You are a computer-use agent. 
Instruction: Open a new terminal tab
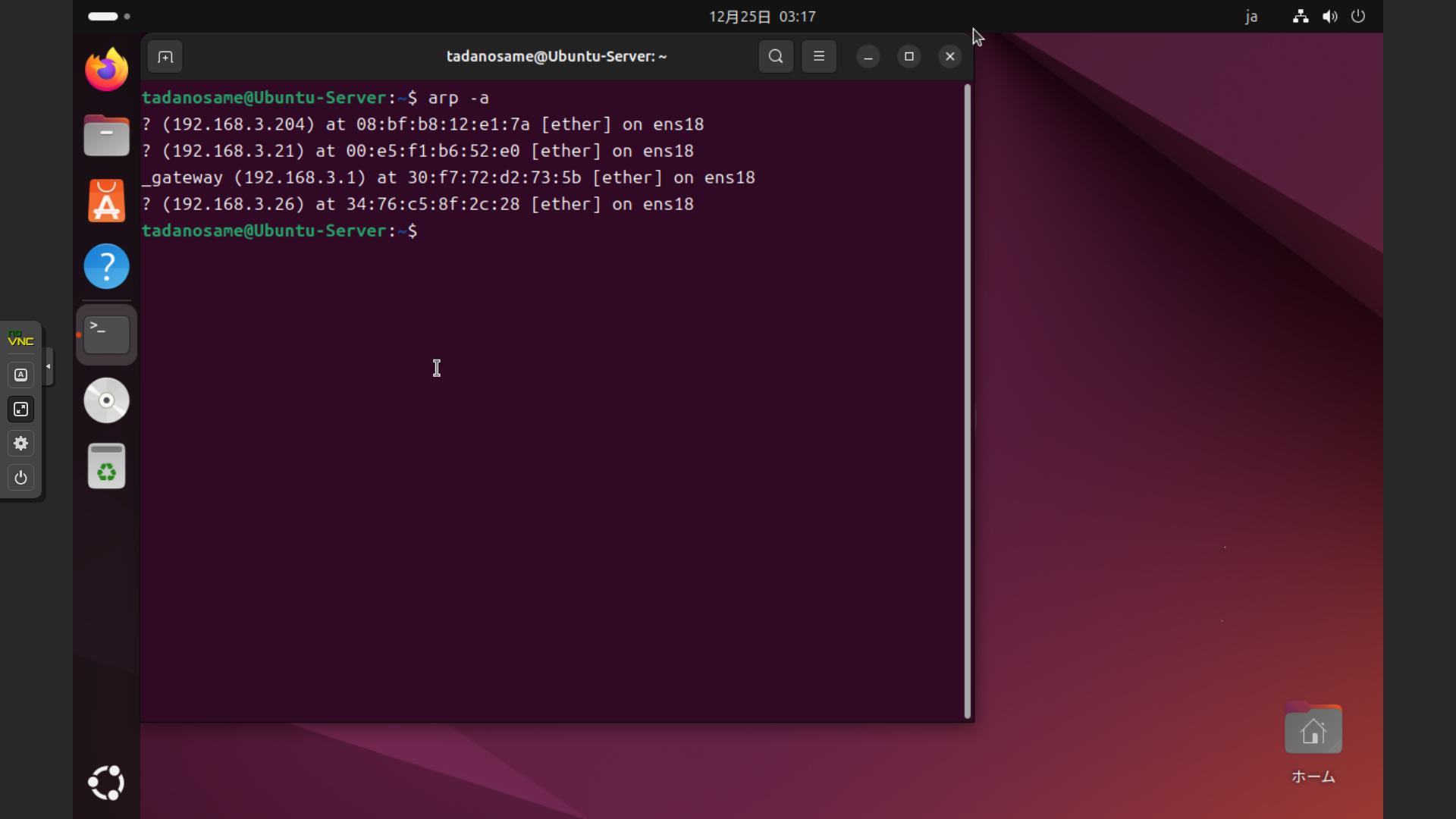[165, 57]
